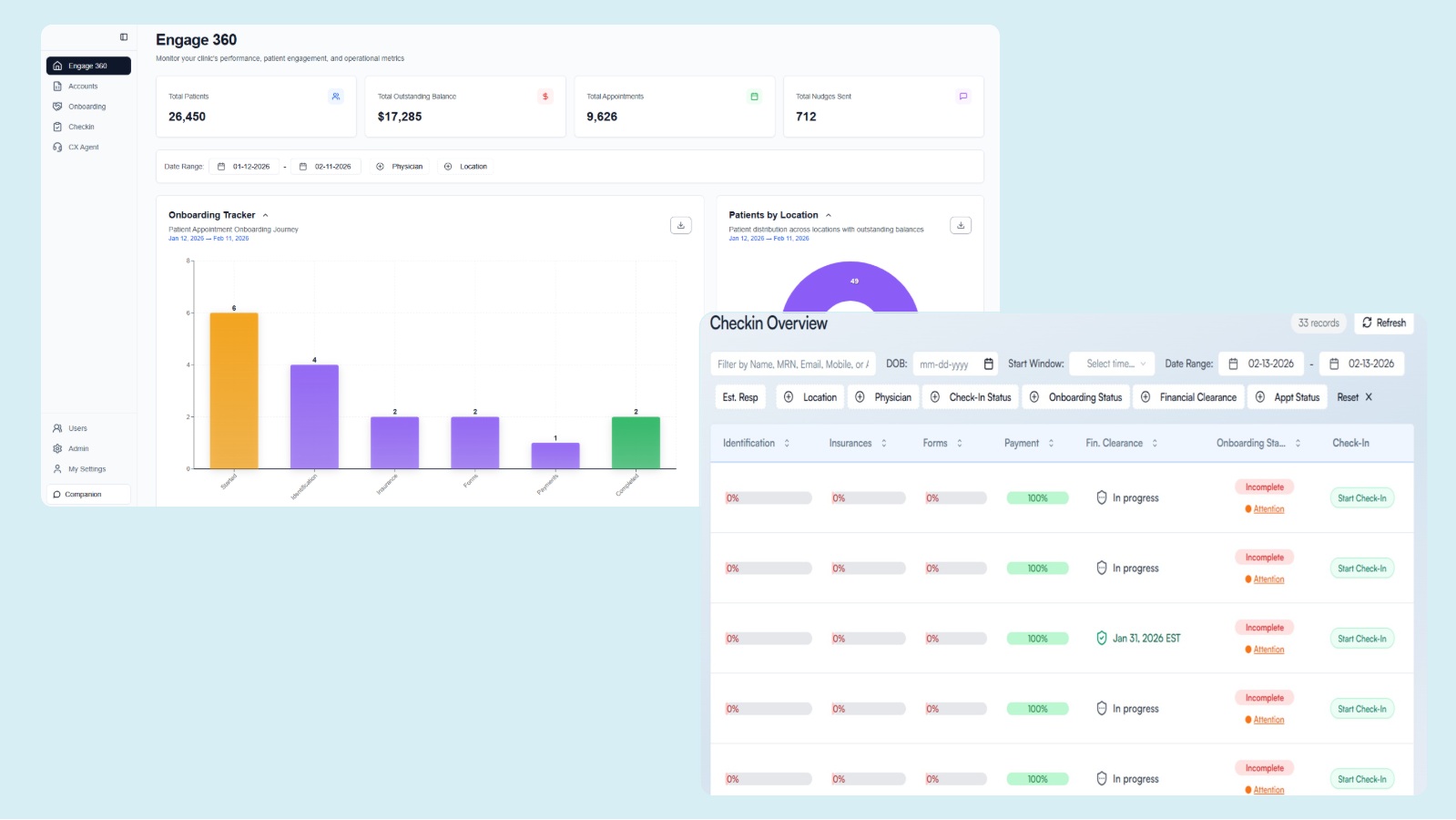
Task: Collapse the sidebar using the panel icon
Action: tap(124, 37)
